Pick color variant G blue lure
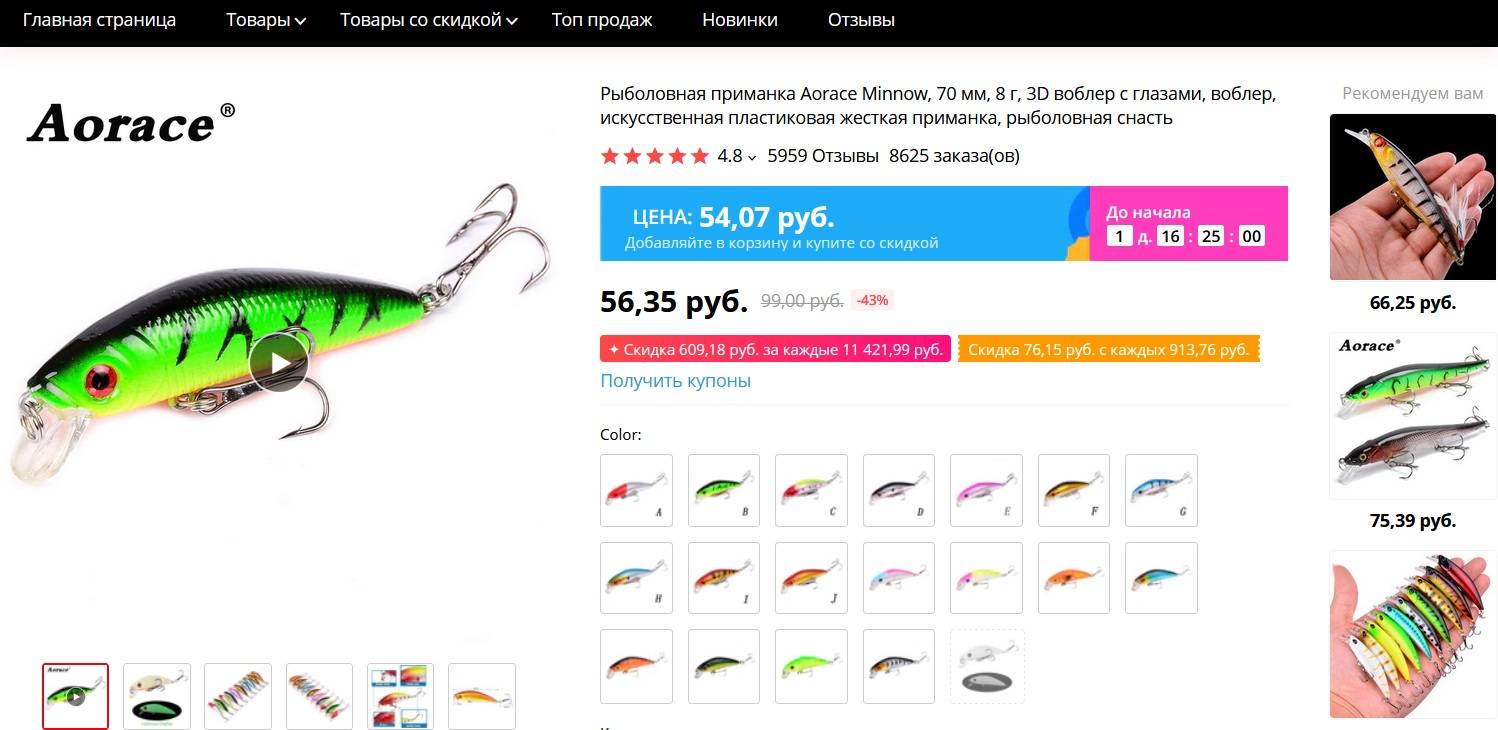This screenshot has height=730, width=1498. coord(1161,490)
